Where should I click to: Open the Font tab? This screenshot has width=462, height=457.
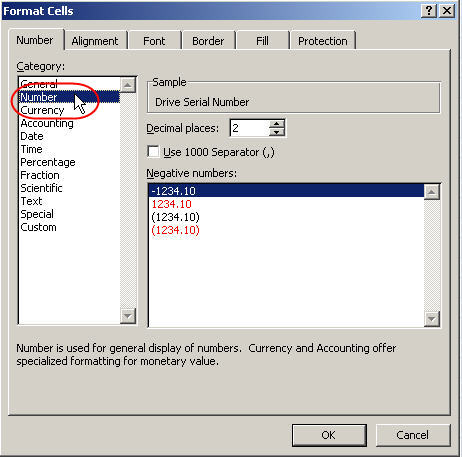click(x=154, y=41)
